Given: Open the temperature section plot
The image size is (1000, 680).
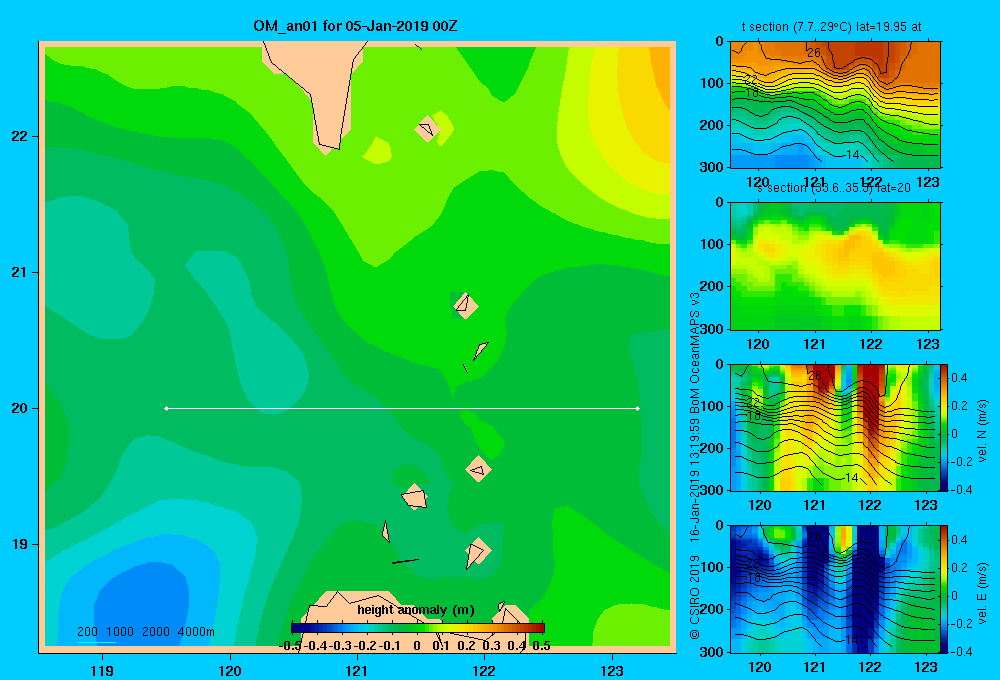Looking at the screenshot, I should click(x=835, y=105).
